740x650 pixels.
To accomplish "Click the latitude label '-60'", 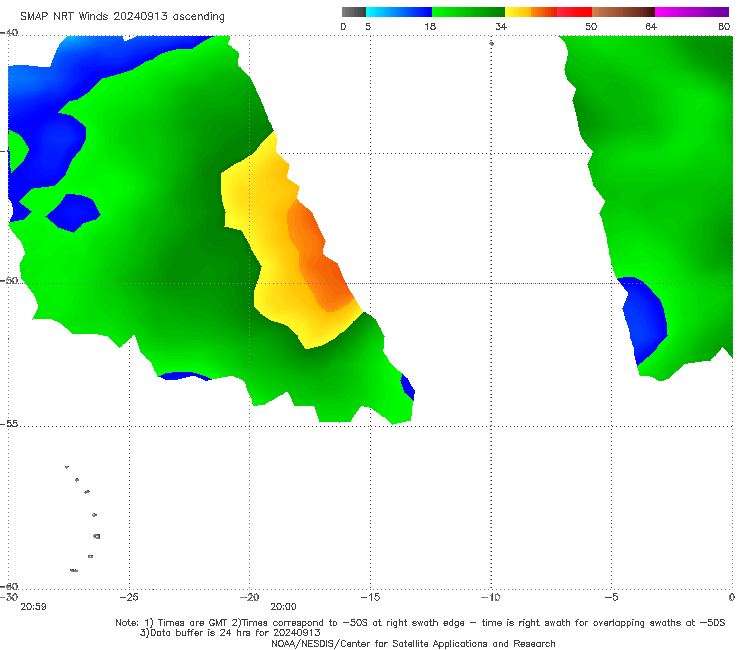I will click(x=9, y=586).
